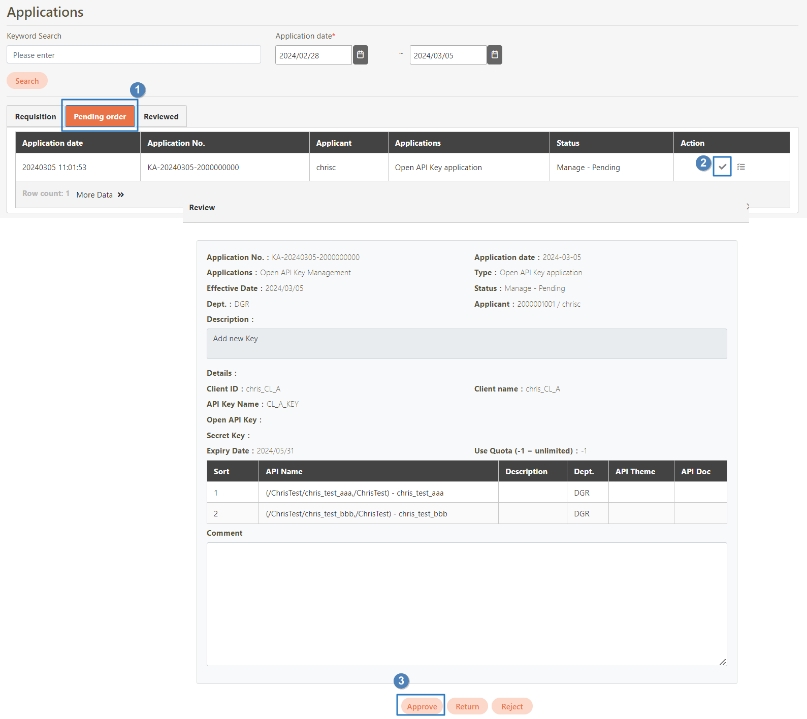Click the Return button

[467, 706]
